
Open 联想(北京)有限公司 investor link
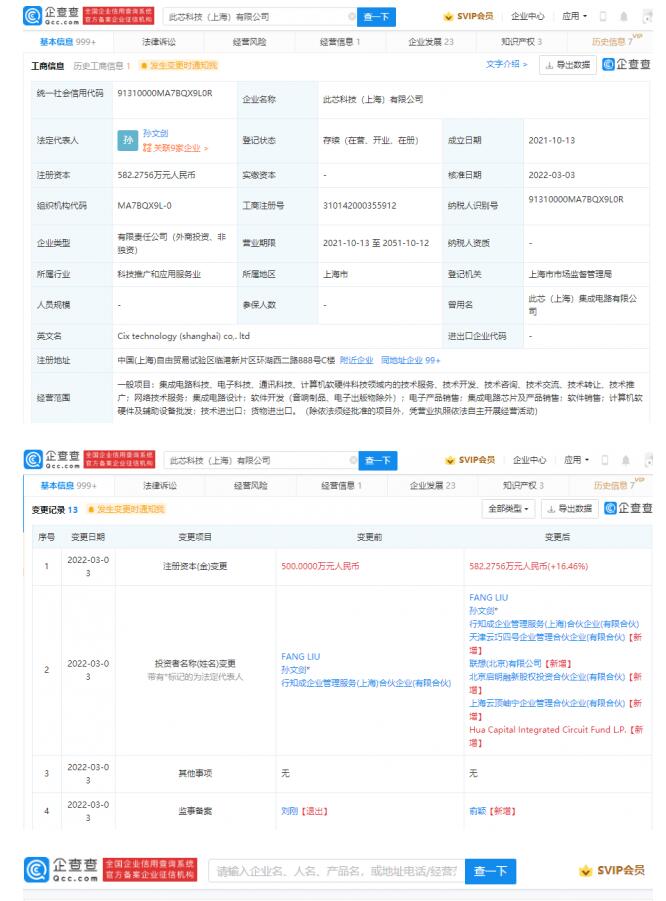[x=505, y=663]
